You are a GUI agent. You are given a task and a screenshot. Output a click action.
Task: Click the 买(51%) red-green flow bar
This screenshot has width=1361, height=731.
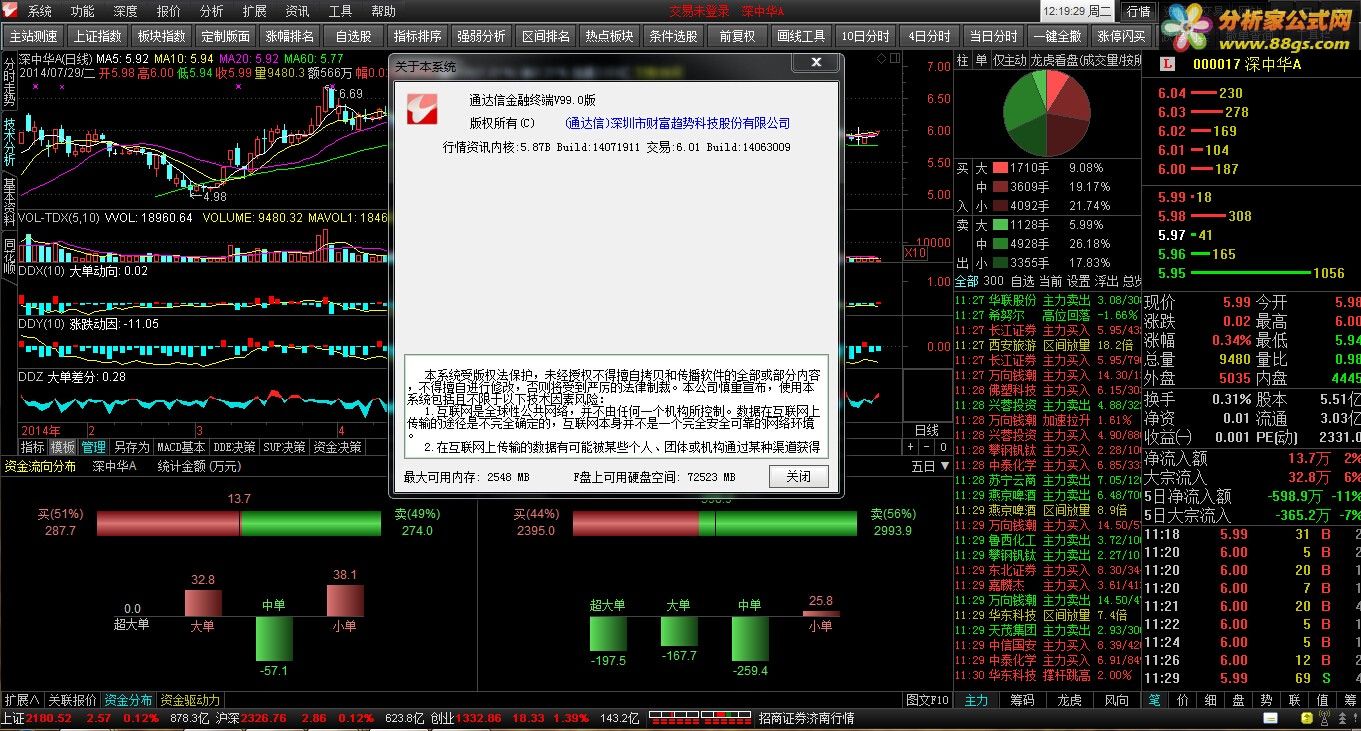pos(239,522)
